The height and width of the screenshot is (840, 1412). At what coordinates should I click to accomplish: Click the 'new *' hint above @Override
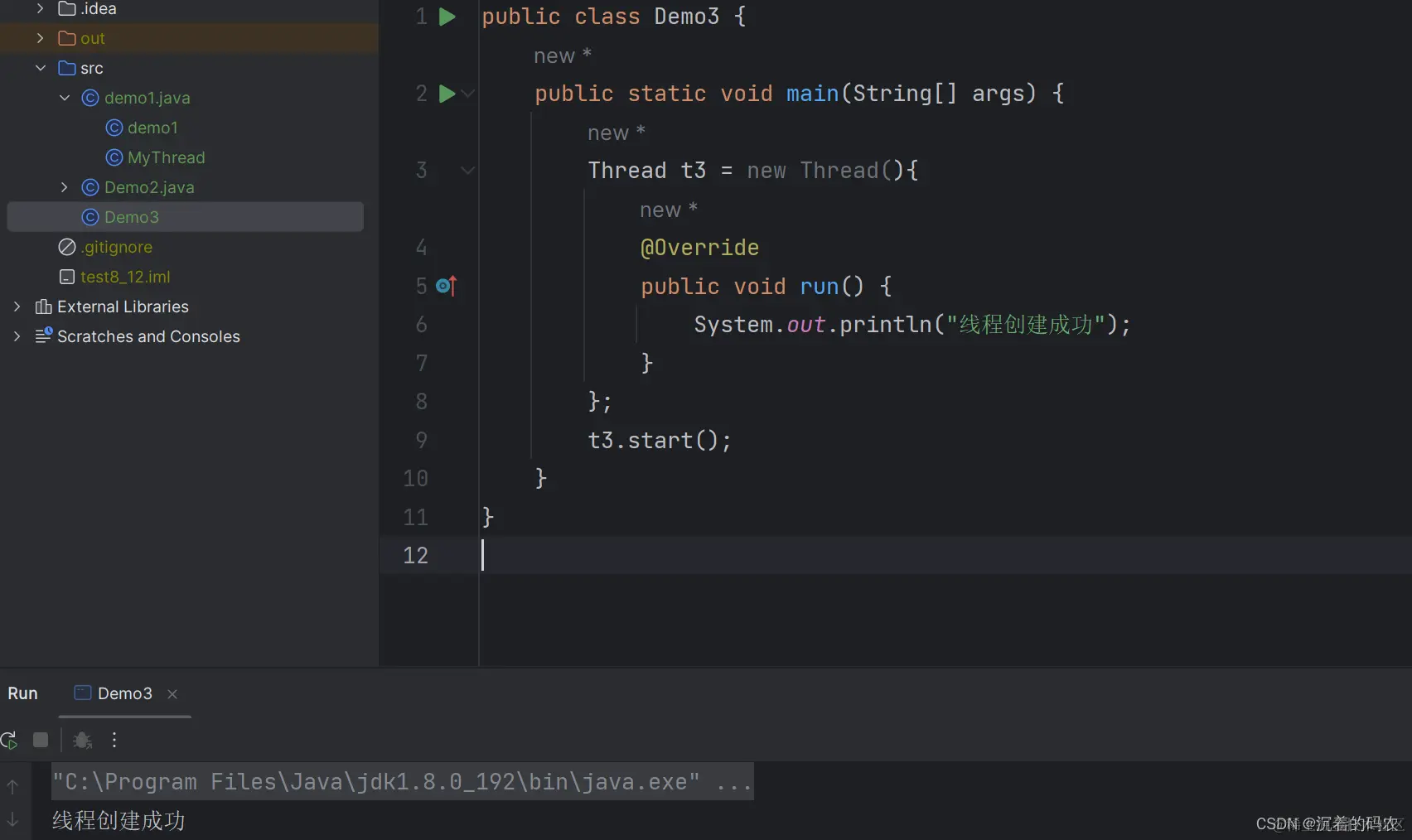click(x=668, y=210)
